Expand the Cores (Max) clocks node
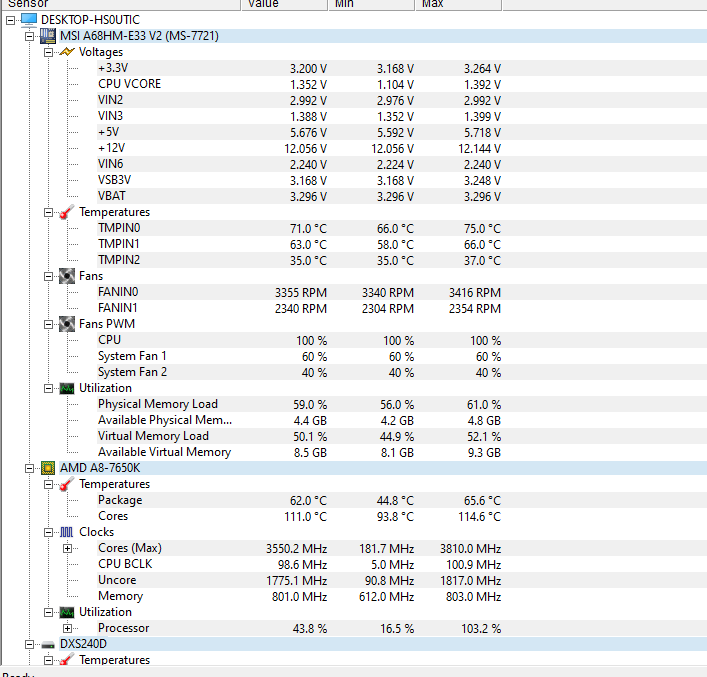 [x=67, y=548]
